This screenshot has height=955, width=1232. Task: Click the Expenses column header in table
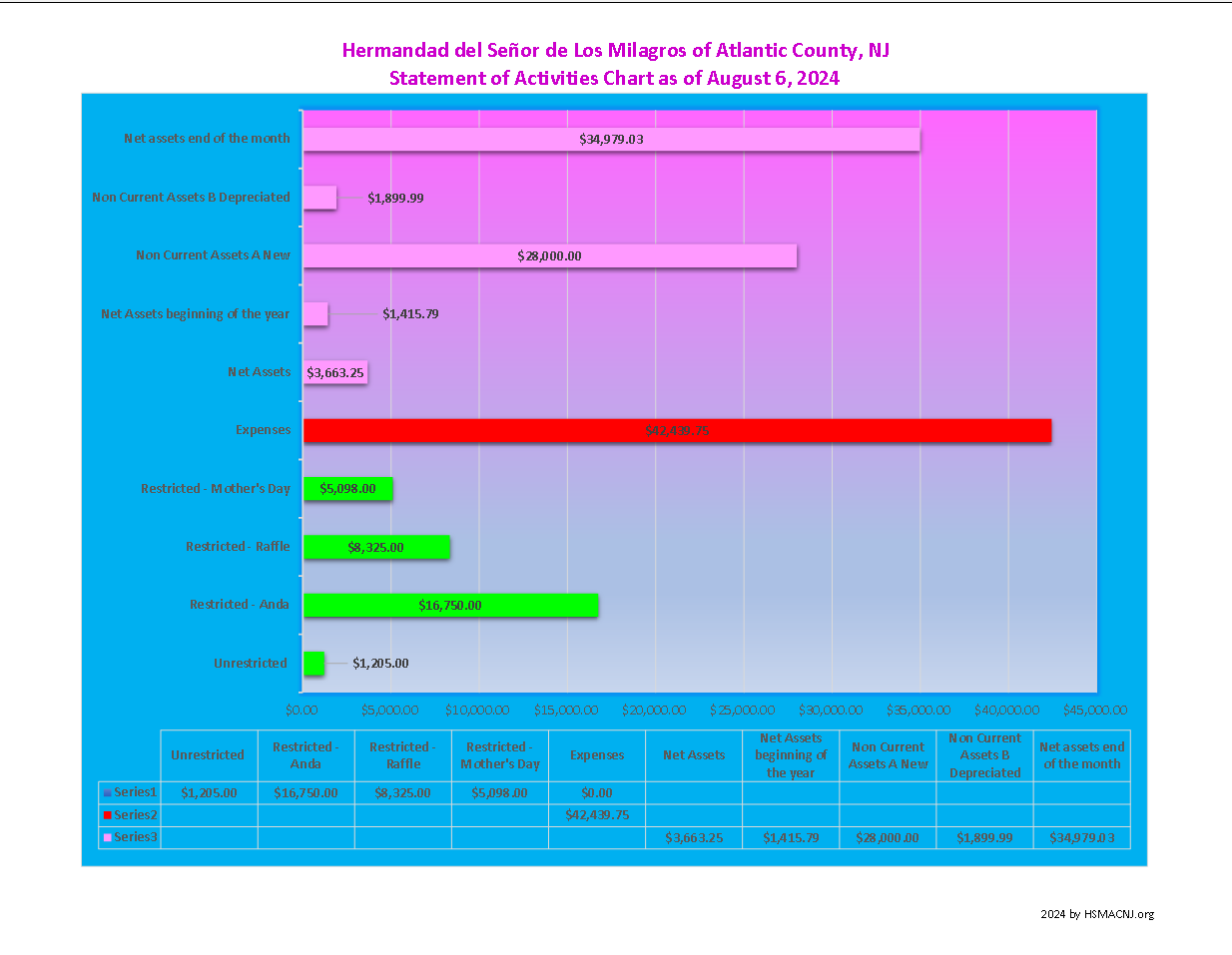(x=597, y=755)
